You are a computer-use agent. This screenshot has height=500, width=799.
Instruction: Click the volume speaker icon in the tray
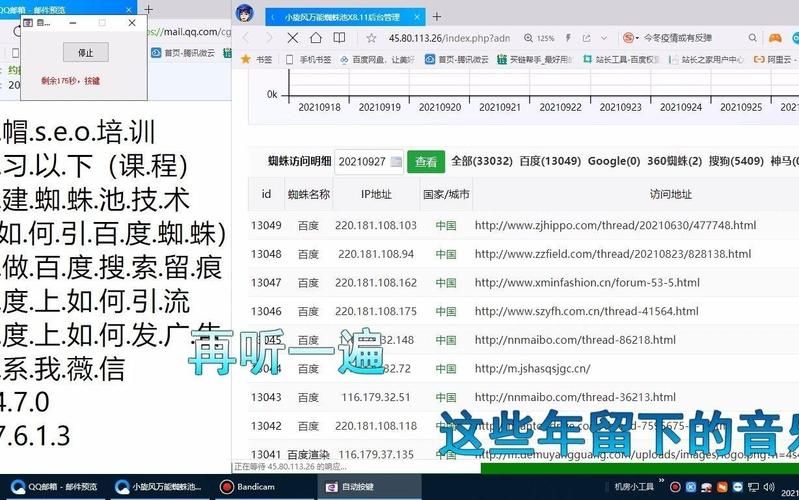pyautogui.click(x=768, y=487)
